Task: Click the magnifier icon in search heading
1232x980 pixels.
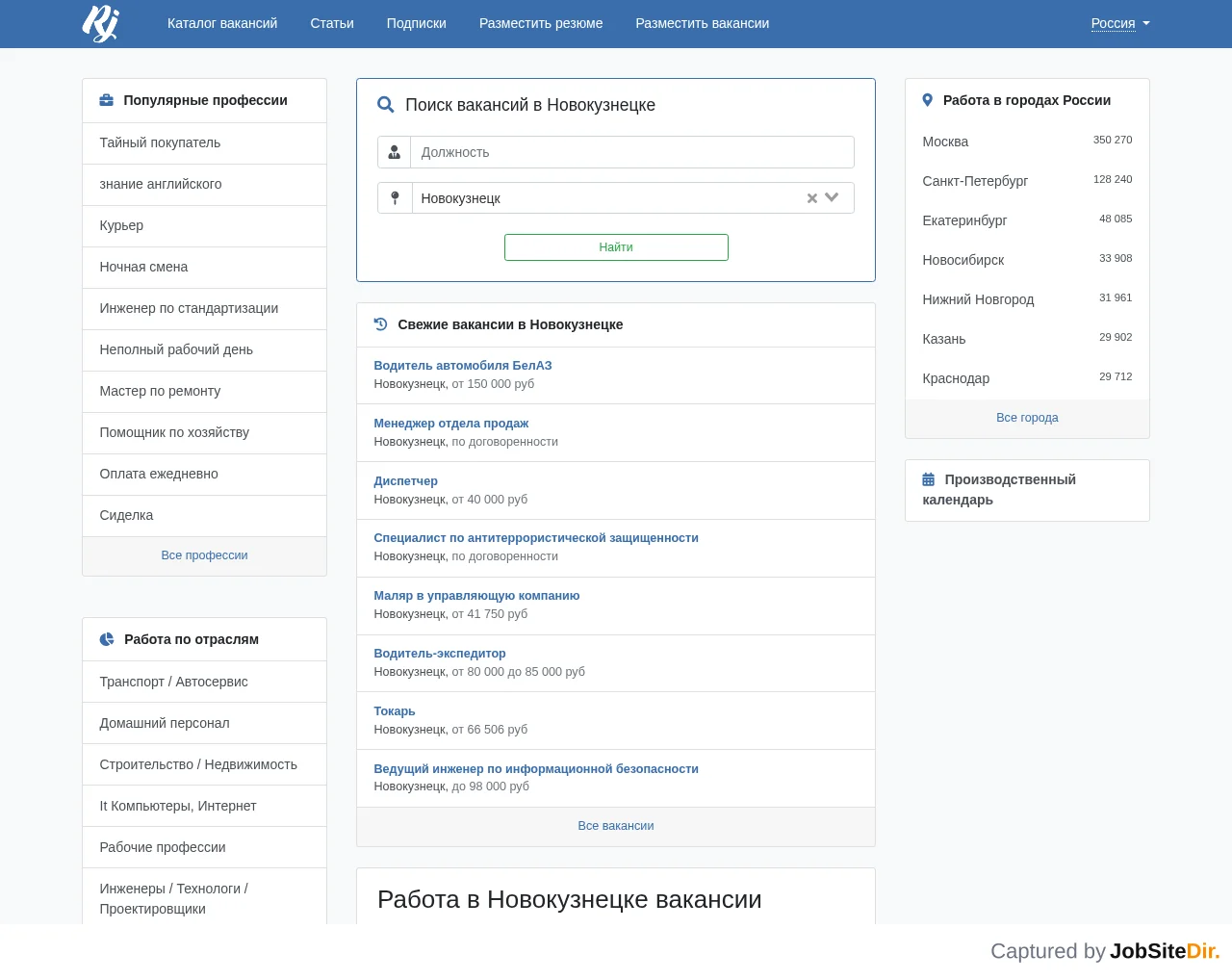Action: click(x=386, y=105)
